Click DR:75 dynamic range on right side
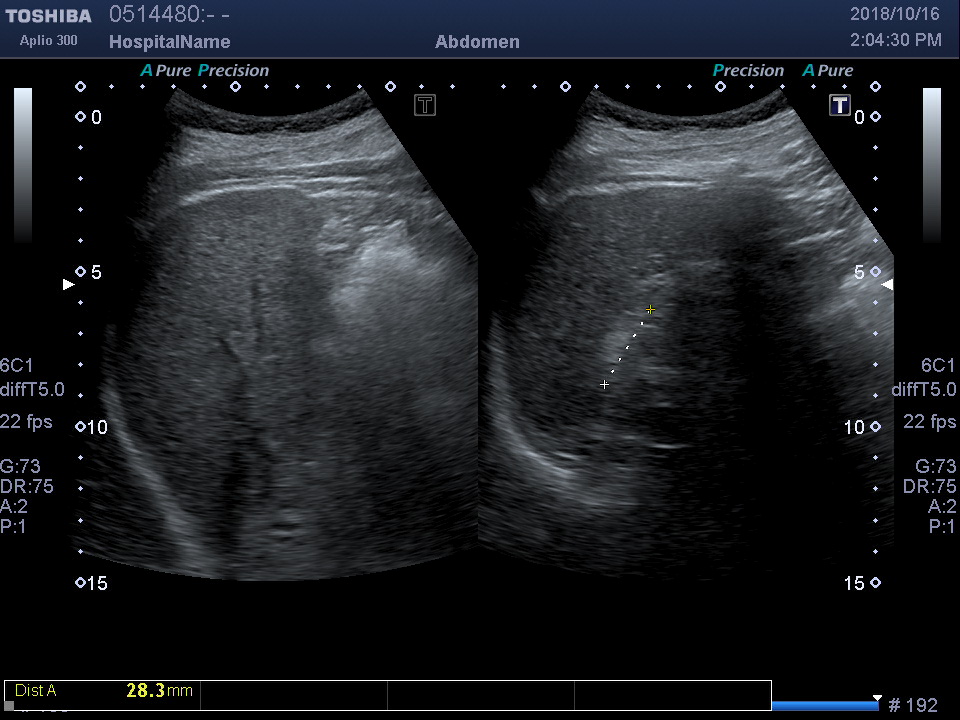The width and height of the screenshot is (960, 720). click(x=929, y=487)
